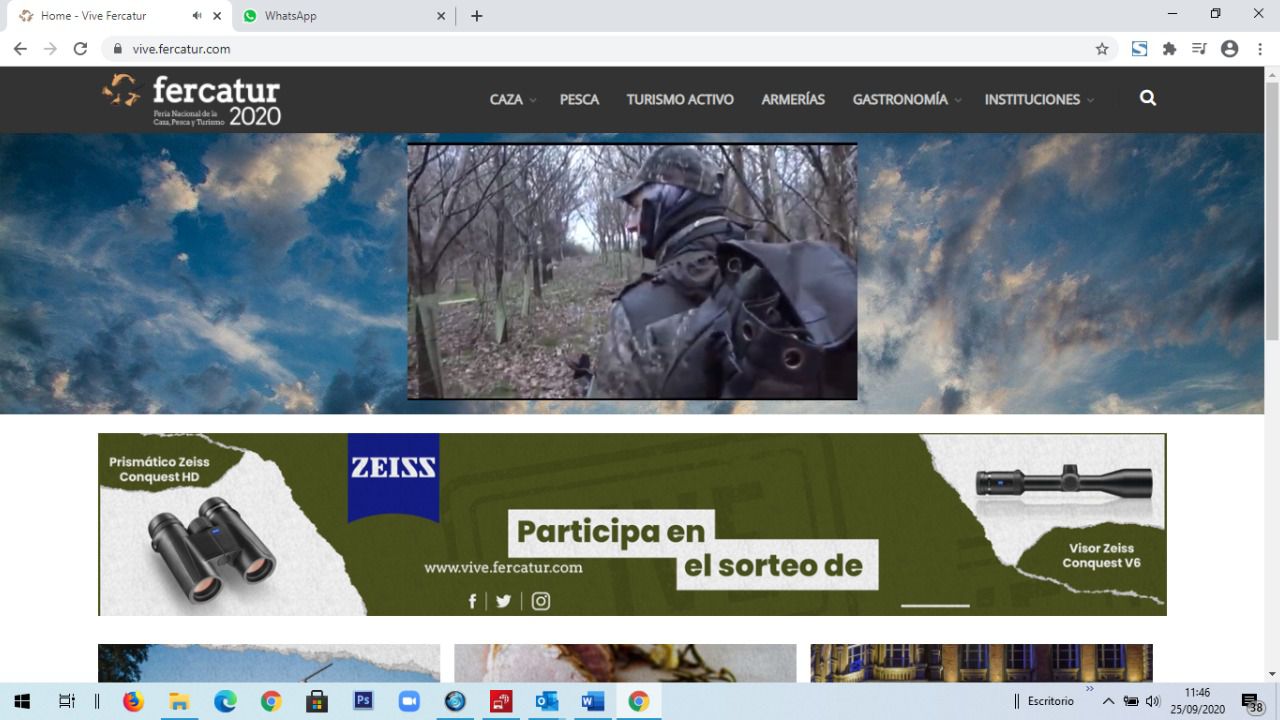This screenshot has width=1280, height=720.
Task: Click the Zeiss binoculars image
Action: tap(210, 548)
